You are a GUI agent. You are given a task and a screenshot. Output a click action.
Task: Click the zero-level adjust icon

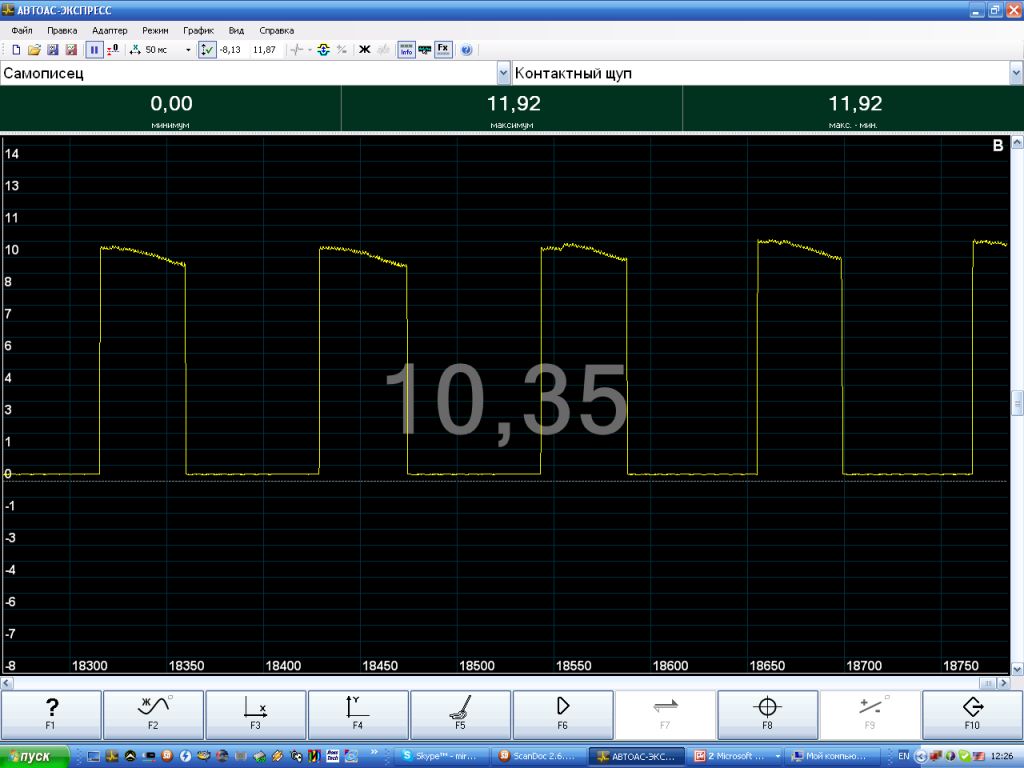(113, 50)
